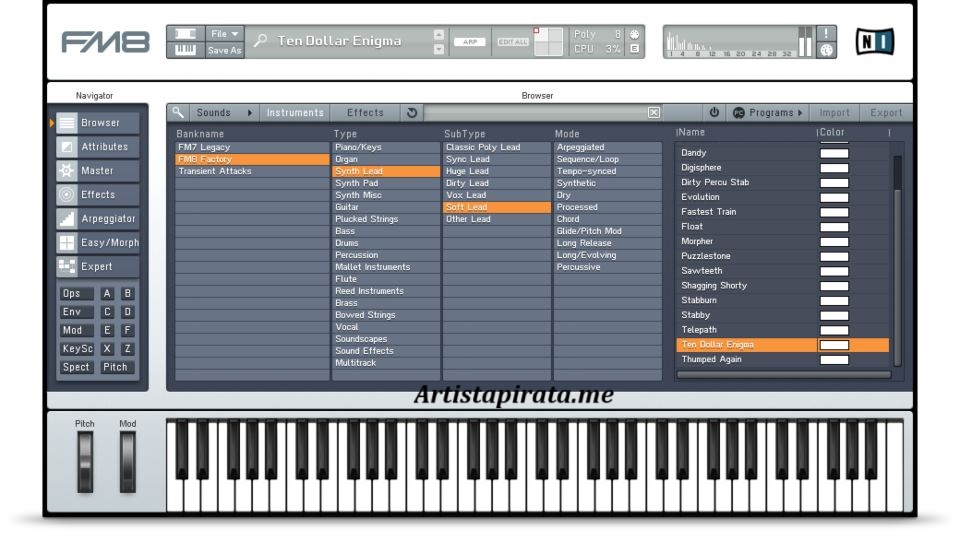Select the Synth Pad type
960x553 pixels.
(386, 183)
